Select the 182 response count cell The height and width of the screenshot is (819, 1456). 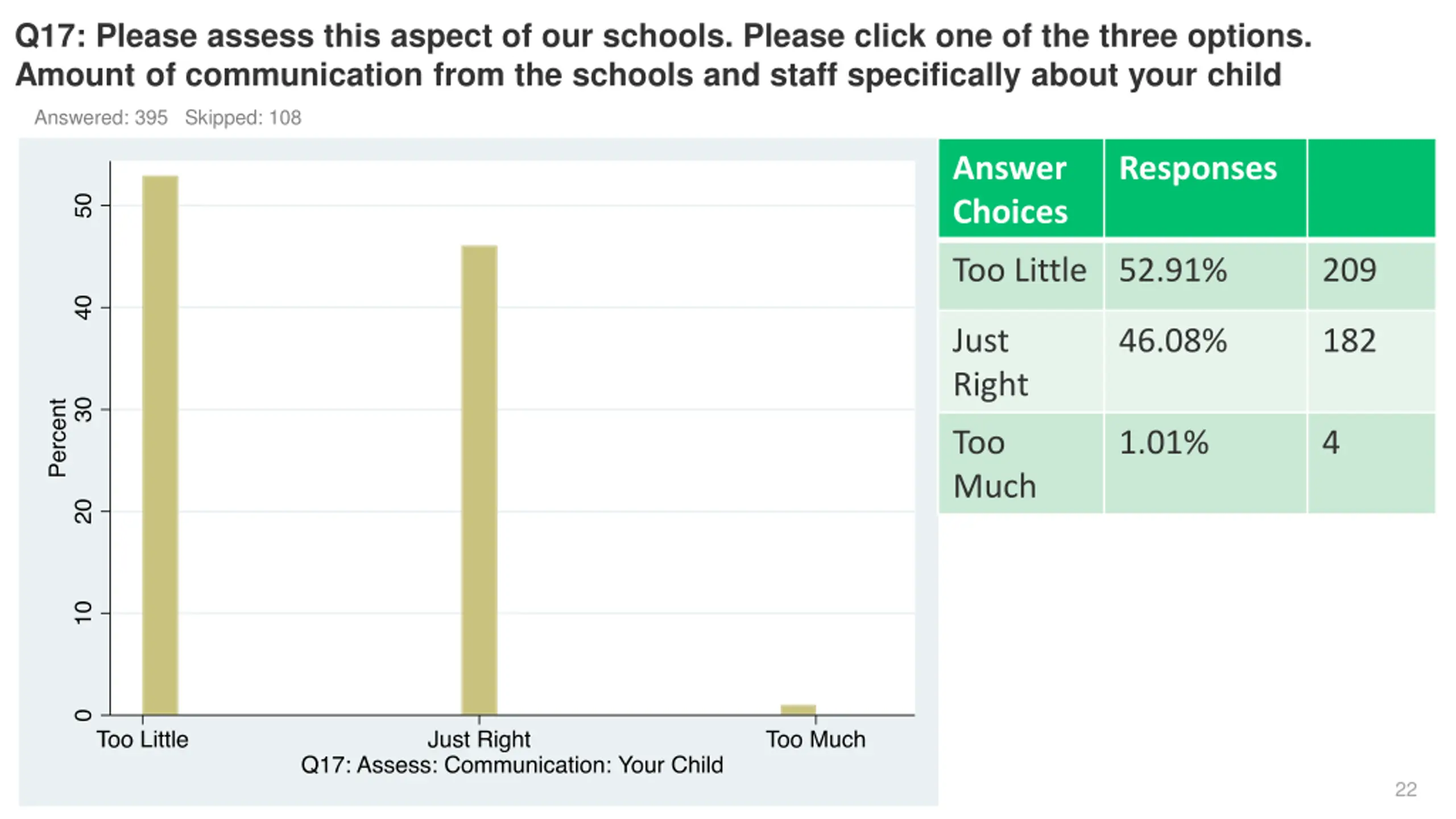[1371, 362]
